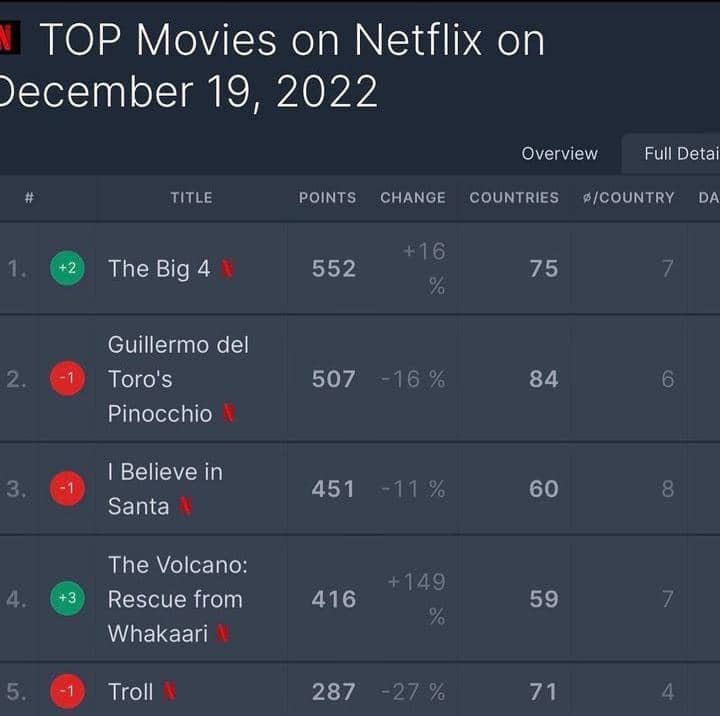Click the Netflix icon beside Pinocchio
The width and height of the screenshot is (720, 716).
[x=228, y=414]
